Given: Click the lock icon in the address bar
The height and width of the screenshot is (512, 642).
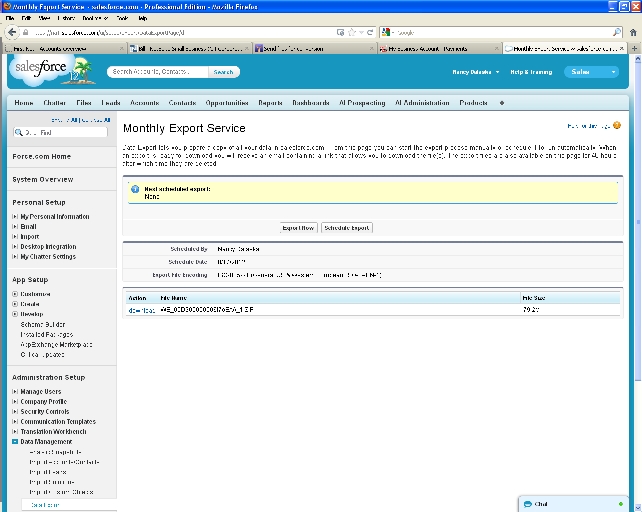Looking at the screenshot, I should (25, 32).
